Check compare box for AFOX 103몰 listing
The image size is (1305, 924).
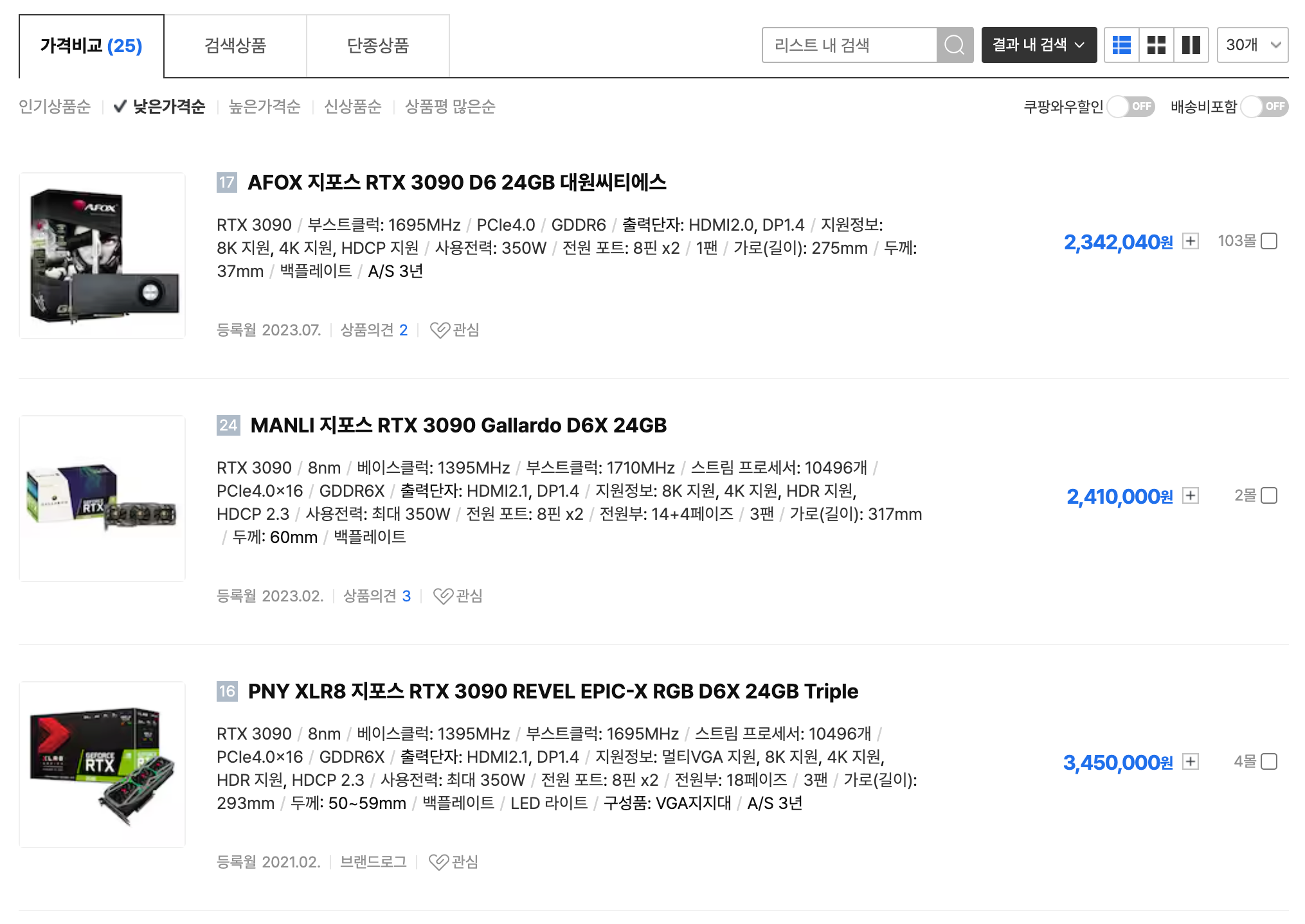point(1268,241)
